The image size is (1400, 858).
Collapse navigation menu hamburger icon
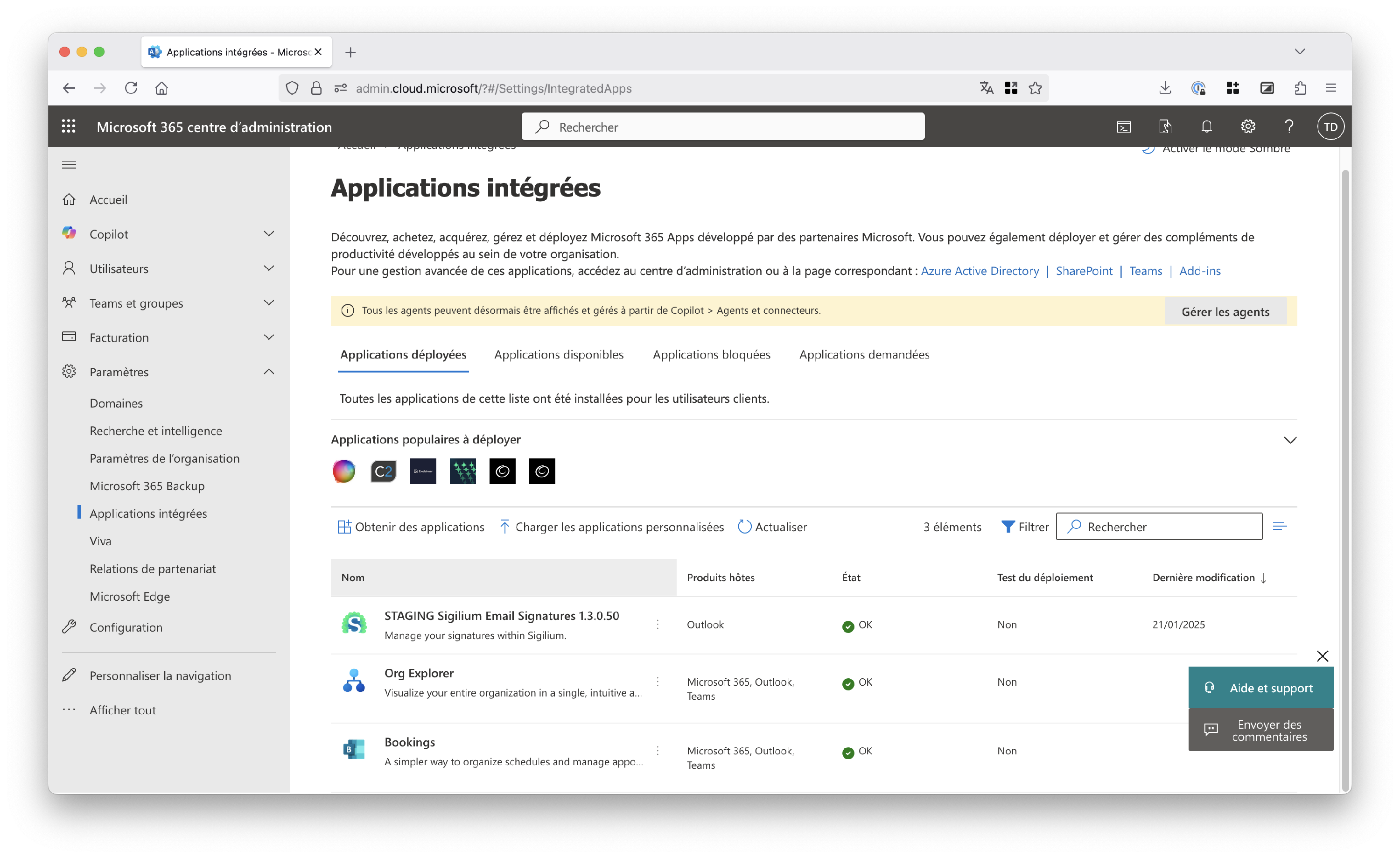coord(70,165)
